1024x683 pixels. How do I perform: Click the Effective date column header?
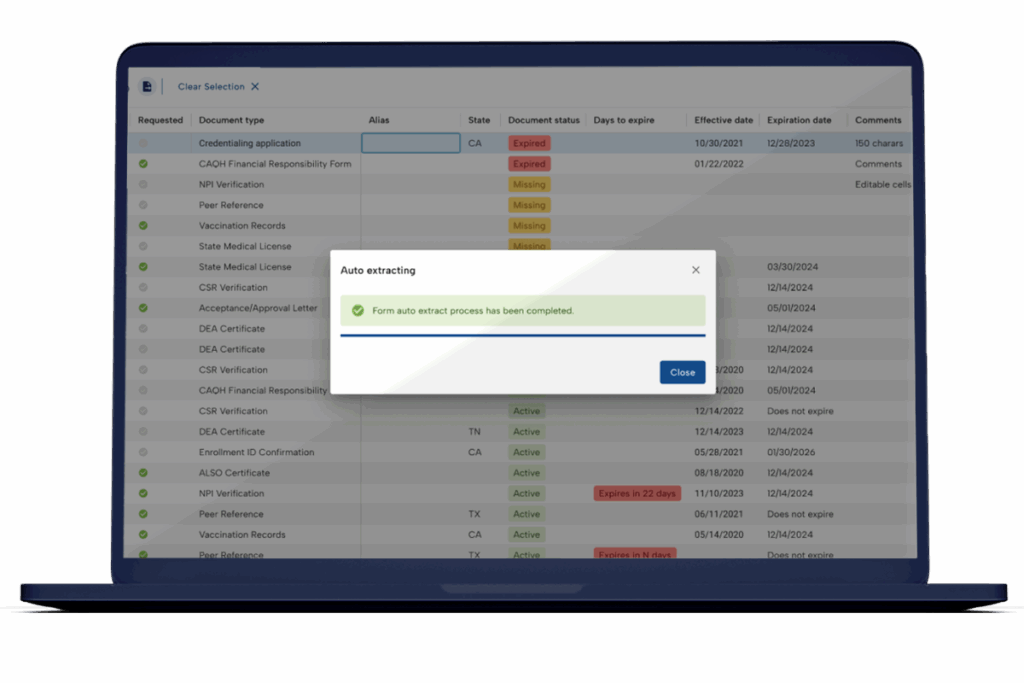(723, 120)
